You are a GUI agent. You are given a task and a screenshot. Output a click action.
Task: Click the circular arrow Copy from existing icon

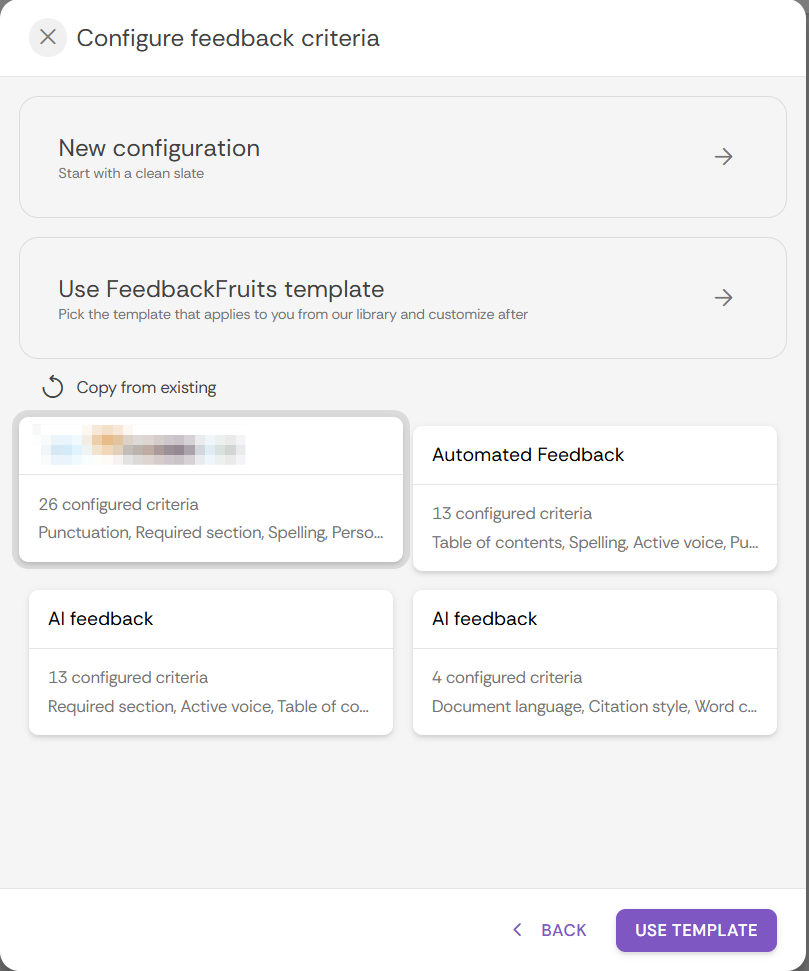point(53,387)
